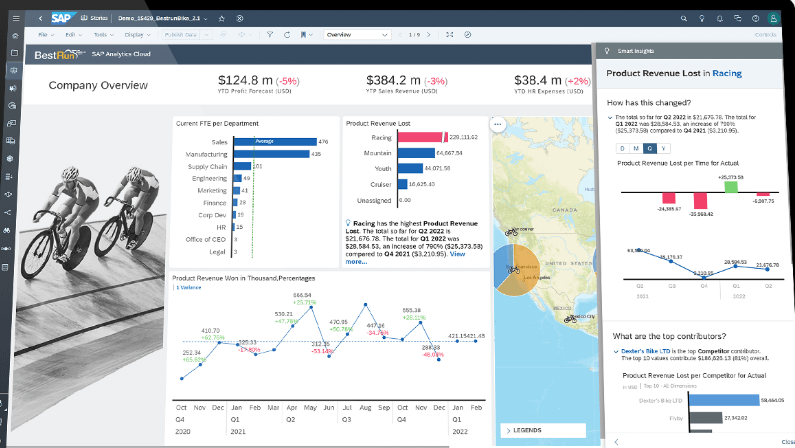Open the binoculars sidebar icon

point(7,231)
